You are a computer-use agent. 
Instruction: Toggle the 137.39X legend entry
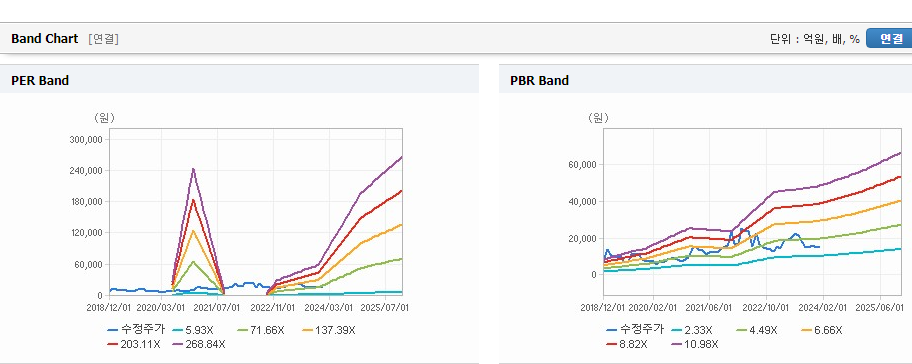click(x=329, y=330)
